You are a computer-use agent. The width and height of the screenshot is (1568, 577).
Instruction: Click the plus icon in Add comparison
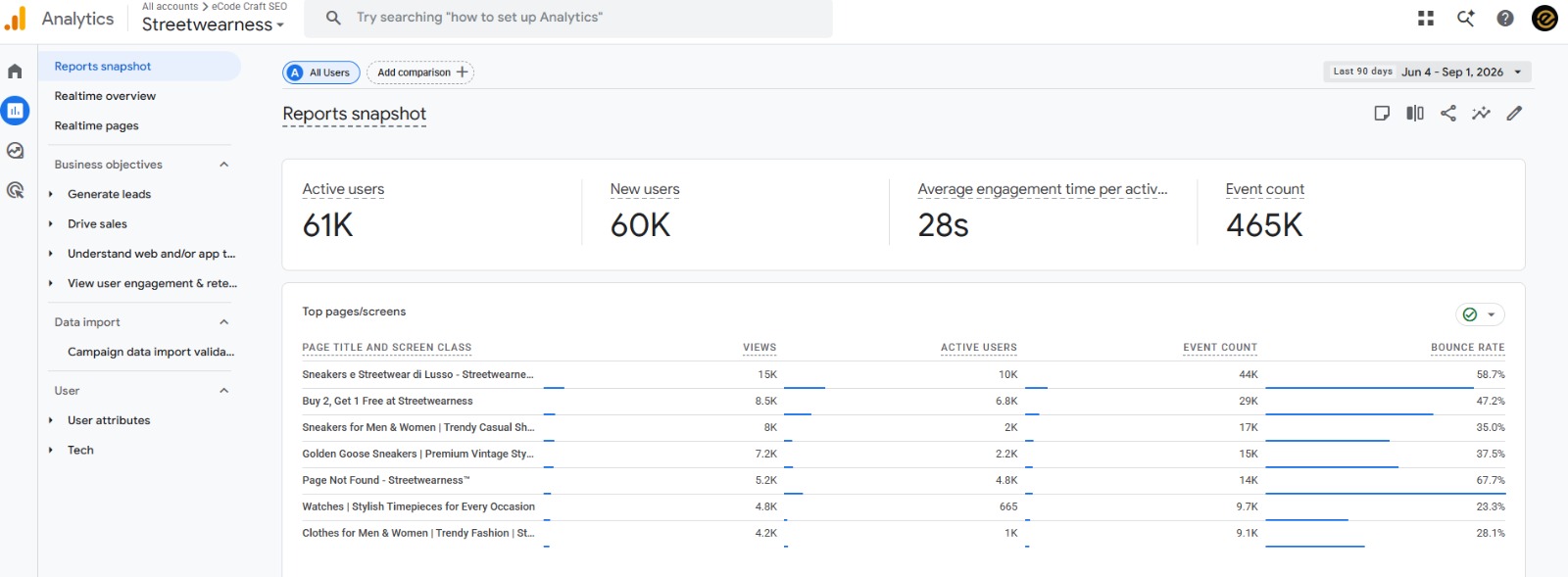pyautogui.click(x=463, y=72)
